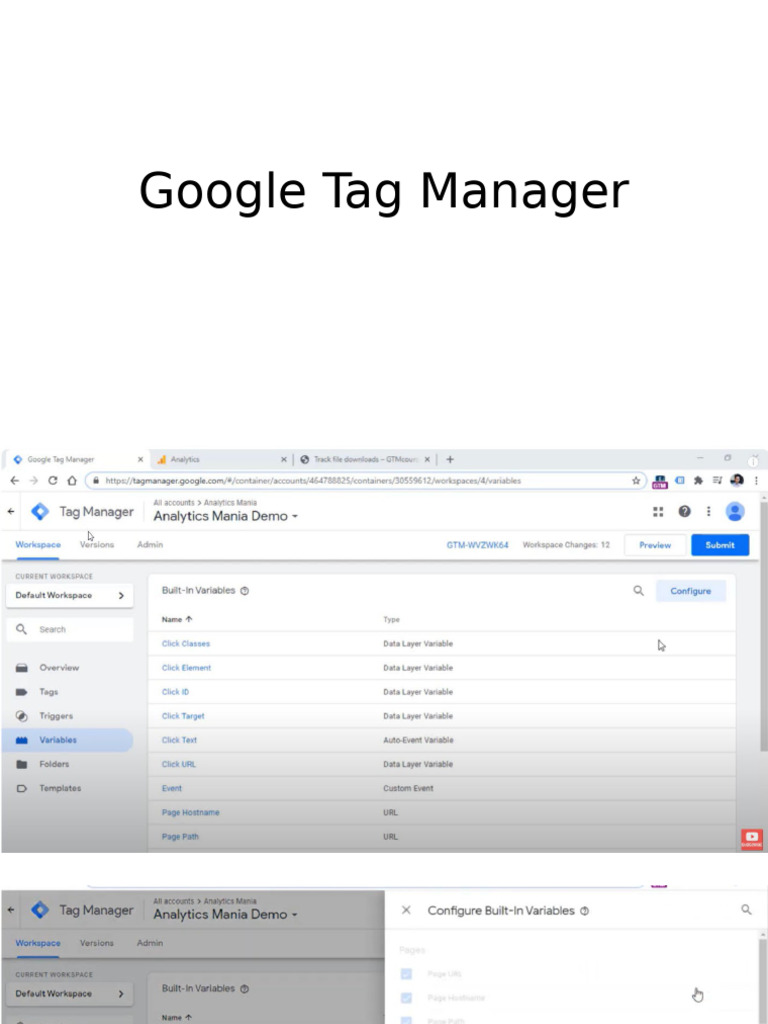Open the Admin tab behind the Configure panel

(x=150, y=942)
